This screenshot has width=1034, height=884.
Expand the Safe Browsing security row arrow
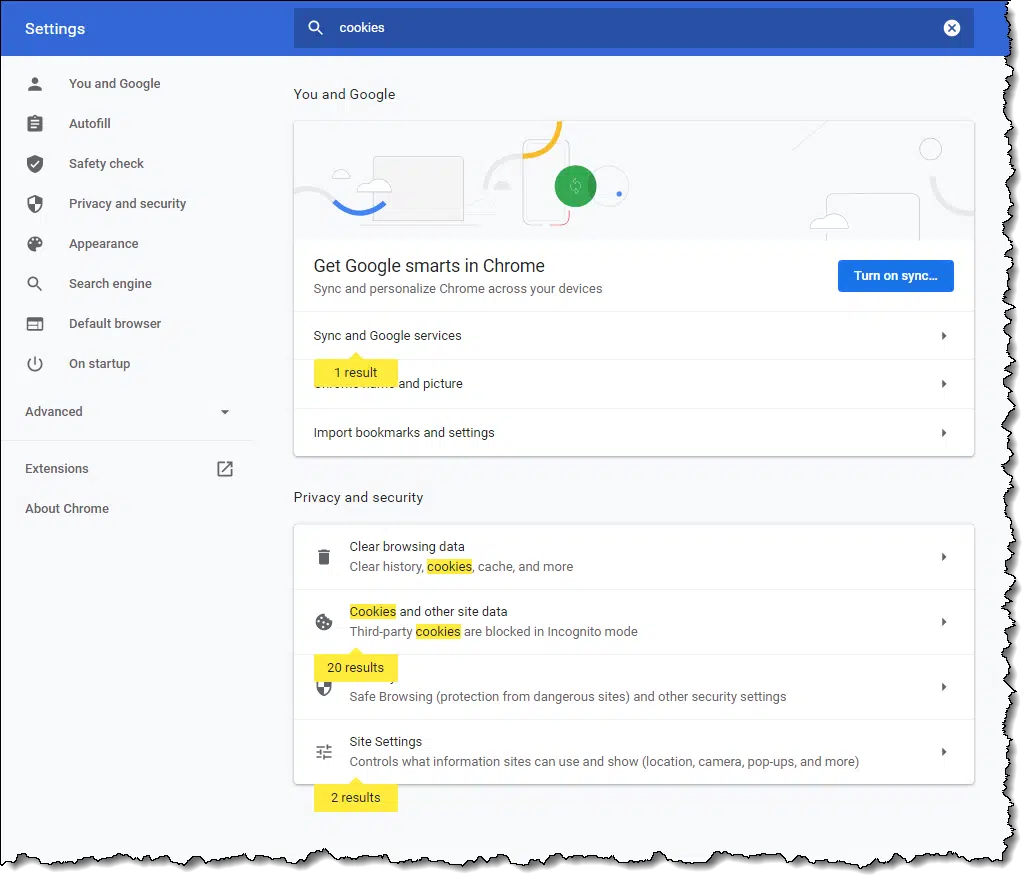click(x=944, y=687)
